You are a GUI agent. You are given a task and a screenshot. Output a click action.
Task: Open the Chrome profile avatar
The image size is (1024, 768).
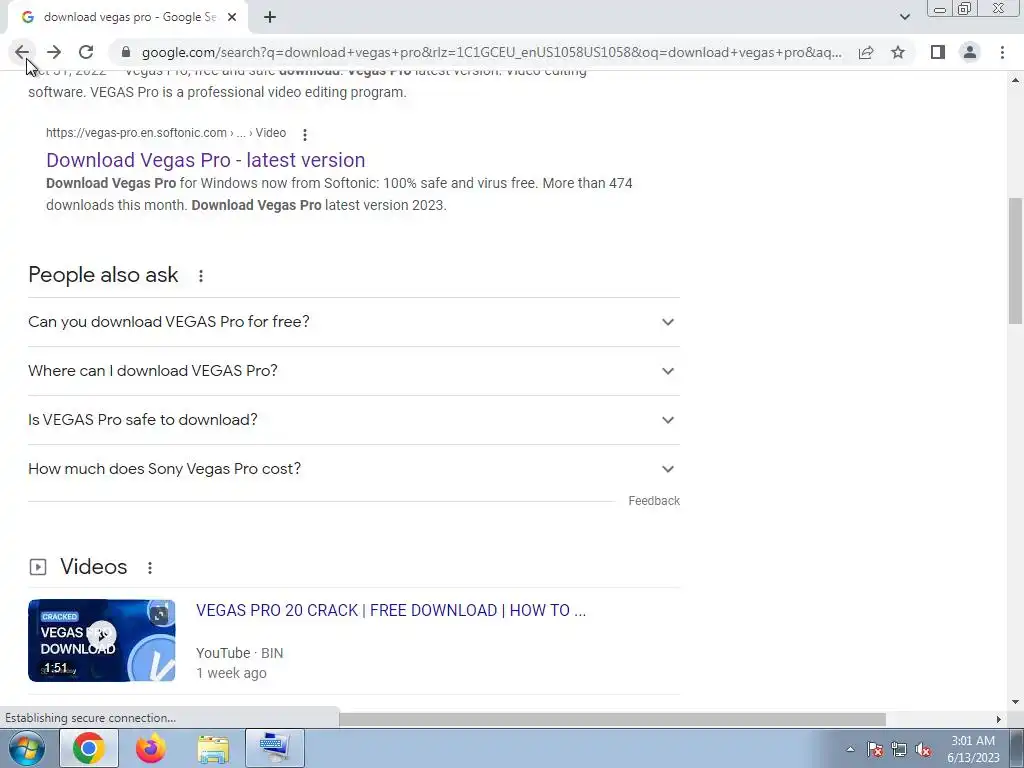[x=970, y=52]
